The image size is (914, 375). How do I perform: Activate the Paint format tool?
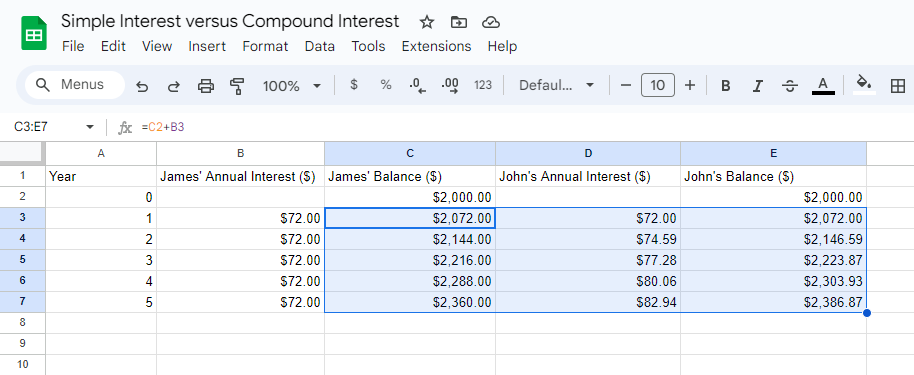(237, 86)
